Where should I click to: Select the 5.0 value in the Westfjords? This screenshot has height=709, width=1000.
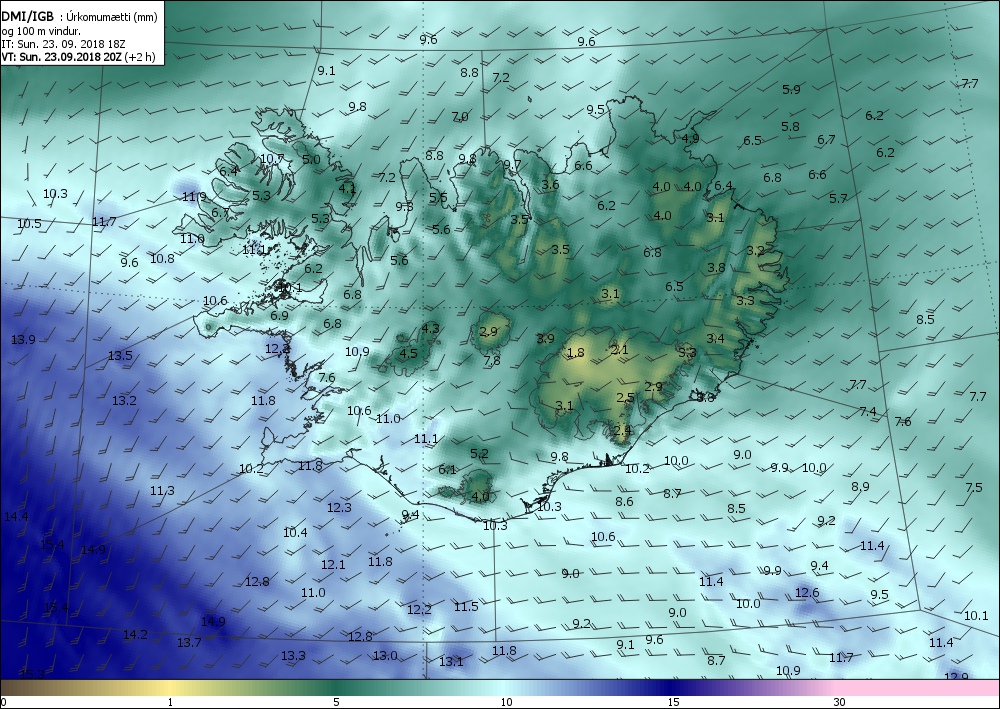coord(311,159)
